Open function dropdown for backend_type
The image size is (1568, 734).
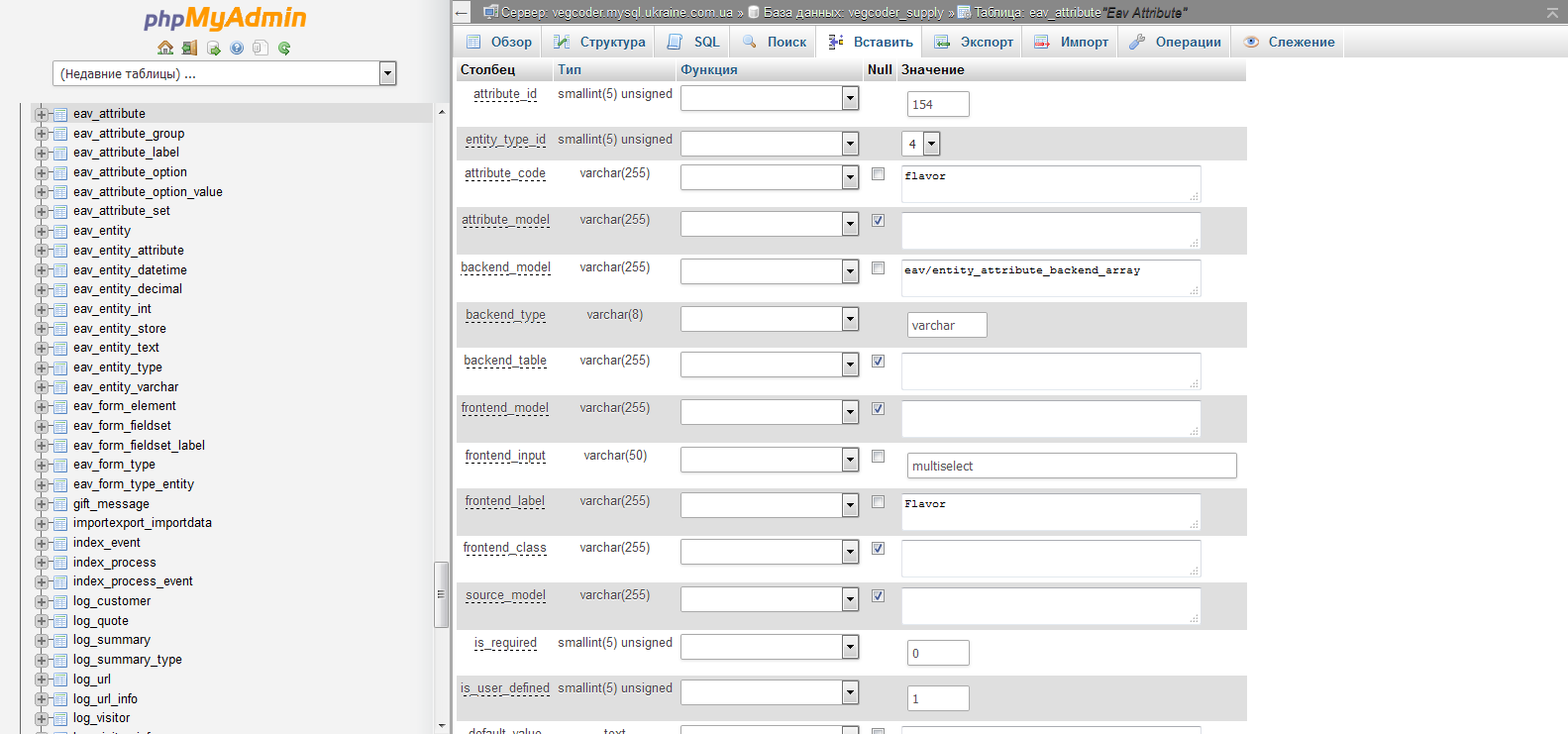770,319
